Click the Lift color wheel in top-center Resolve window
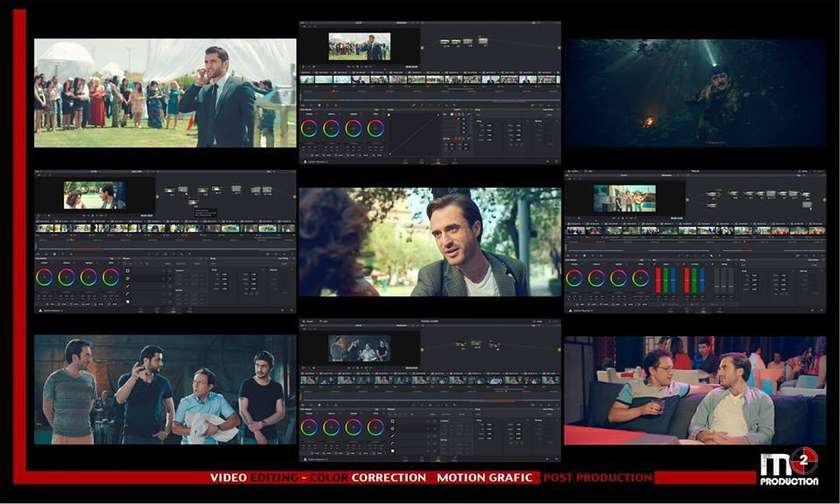The height and width of the screenshot is (504, 840). click(309, 128)
